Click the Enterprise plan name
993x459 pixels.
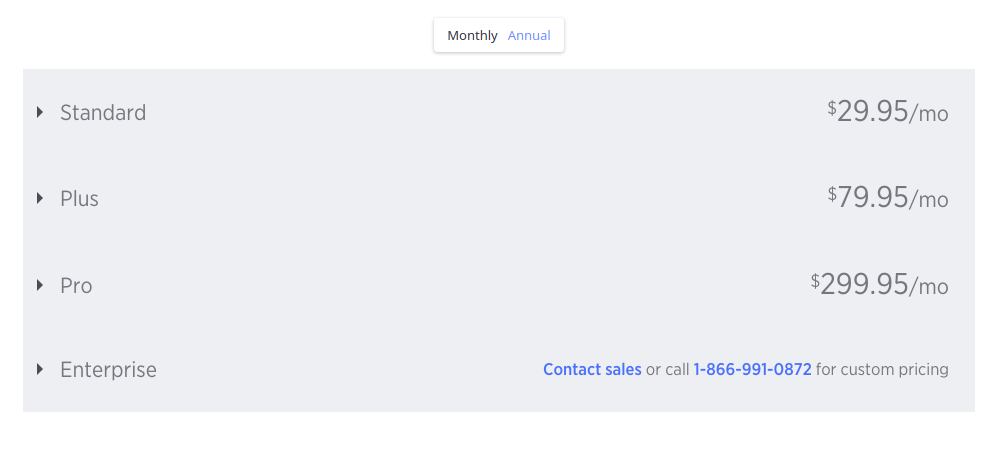tap(108, 370)
